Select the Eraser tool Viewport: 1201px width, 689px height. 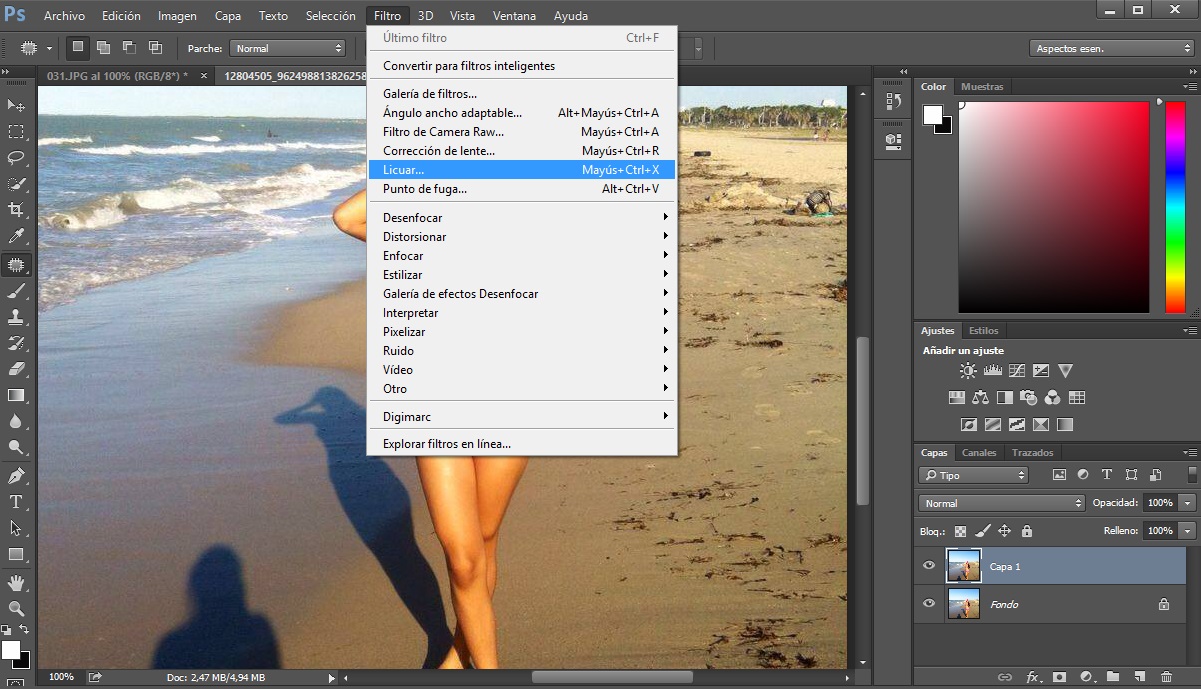coord(16,369)
